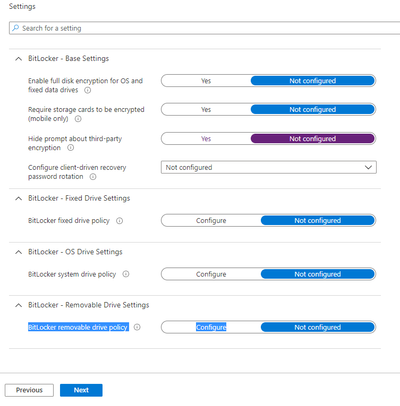
Task: Open info icon for storage cards encryption
Action: click(78, 119)
